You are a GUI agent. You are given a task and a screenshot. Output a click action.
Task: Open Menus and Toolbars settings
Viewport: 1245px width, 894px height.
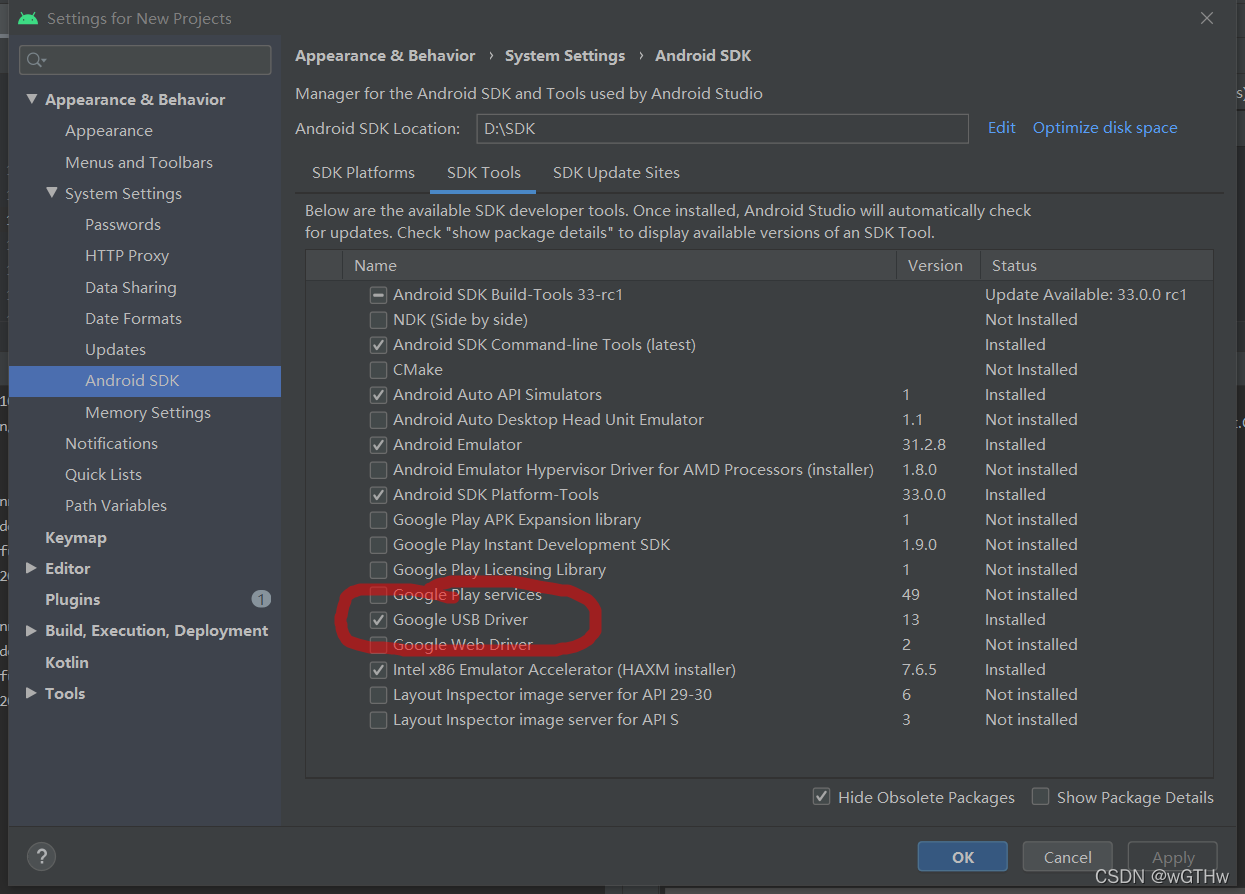[139, 162]
